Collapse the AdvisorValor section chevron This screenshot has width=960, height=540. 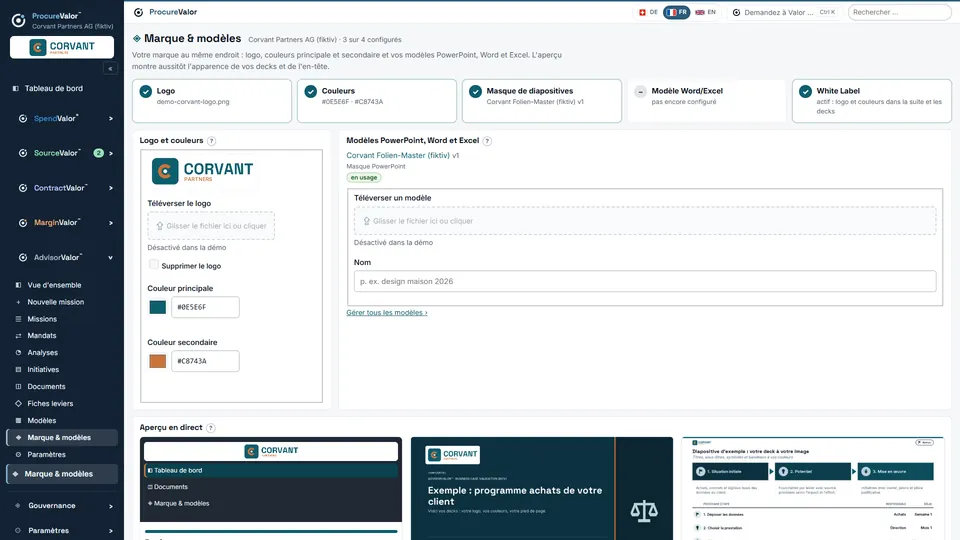tap(111, 258)
